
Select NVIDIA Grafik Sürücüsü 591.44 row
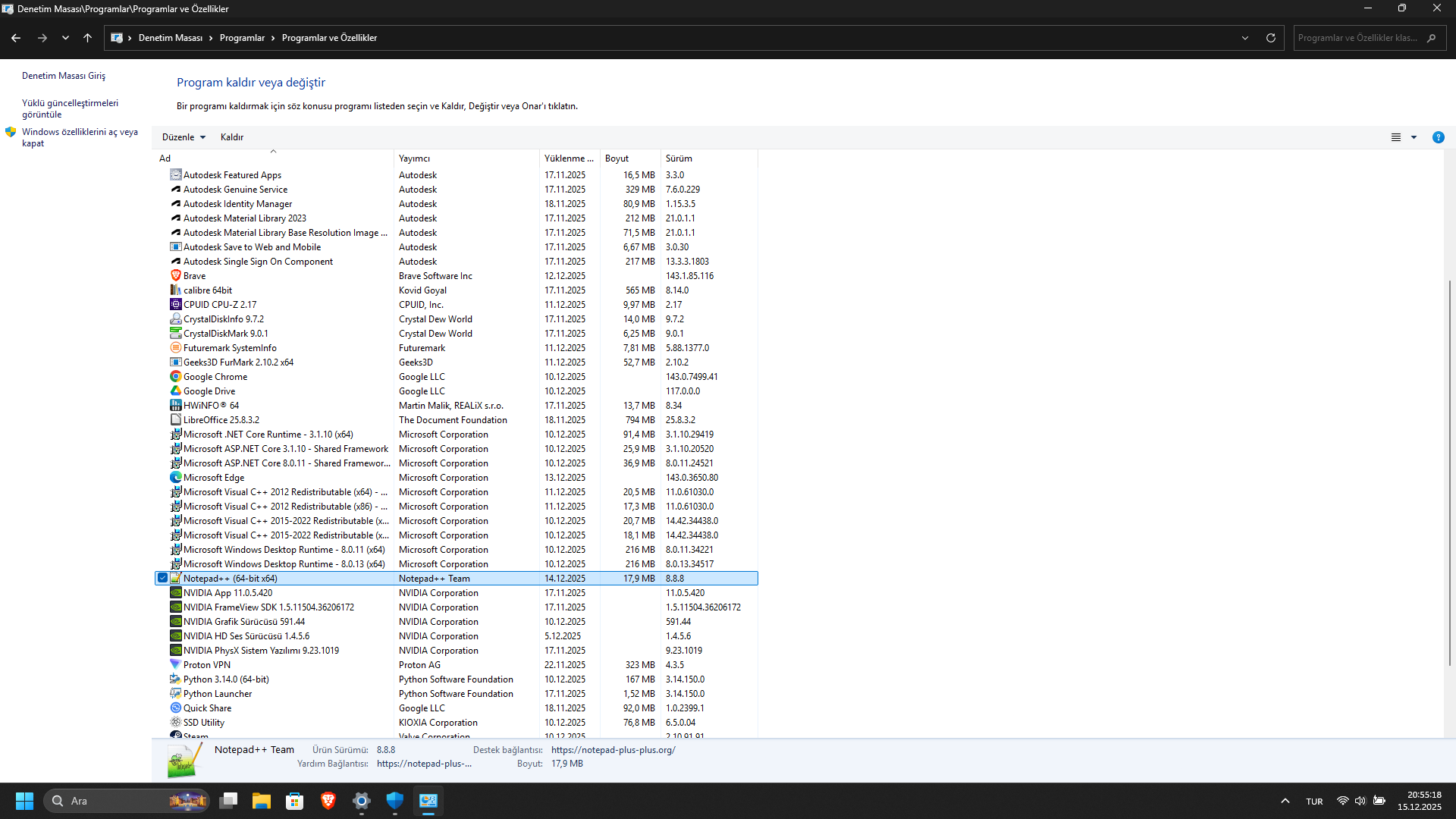(x=456, y=622)
